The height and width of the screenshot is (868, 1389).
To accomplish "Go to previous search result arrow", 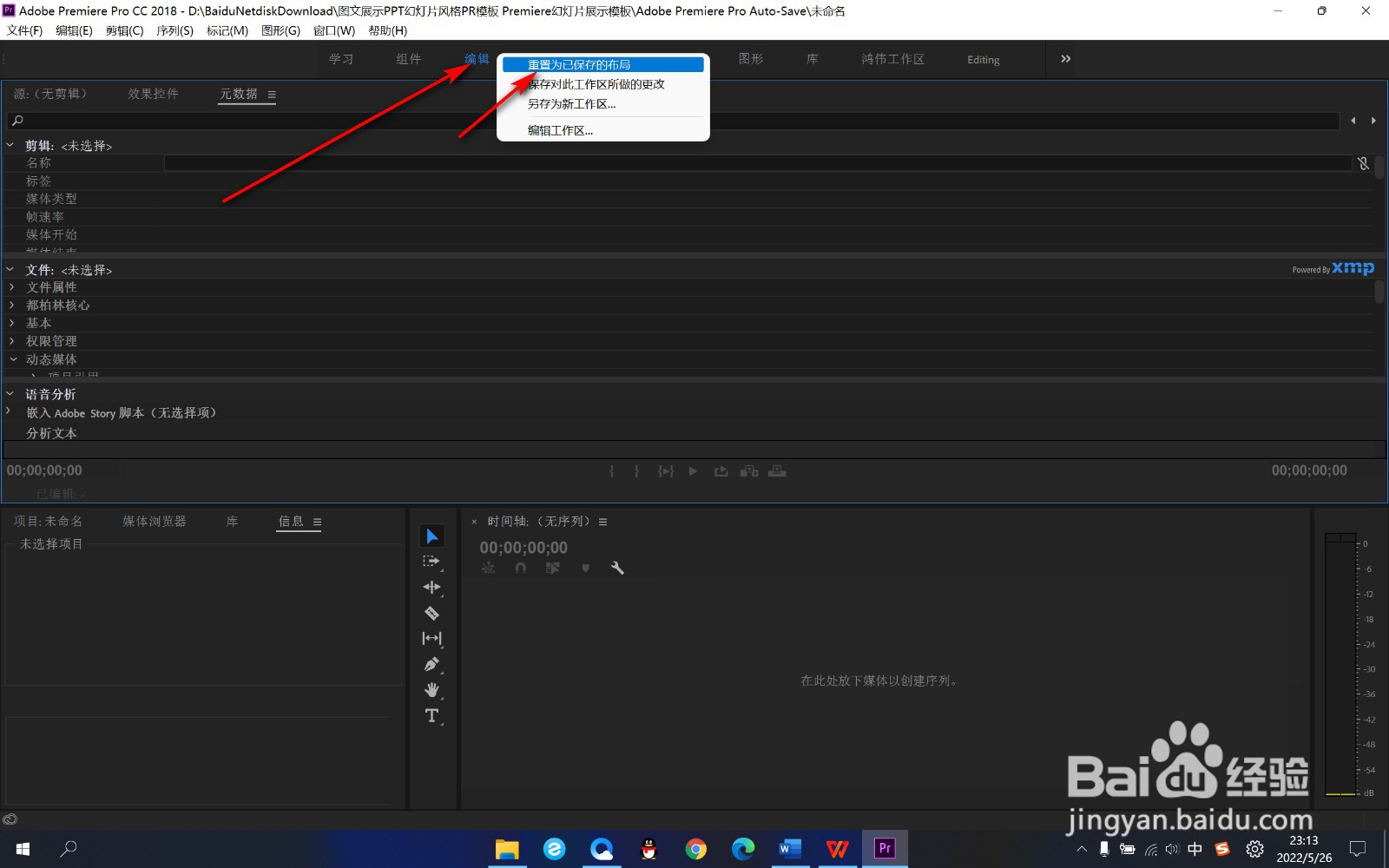I will click(1353, 121).
